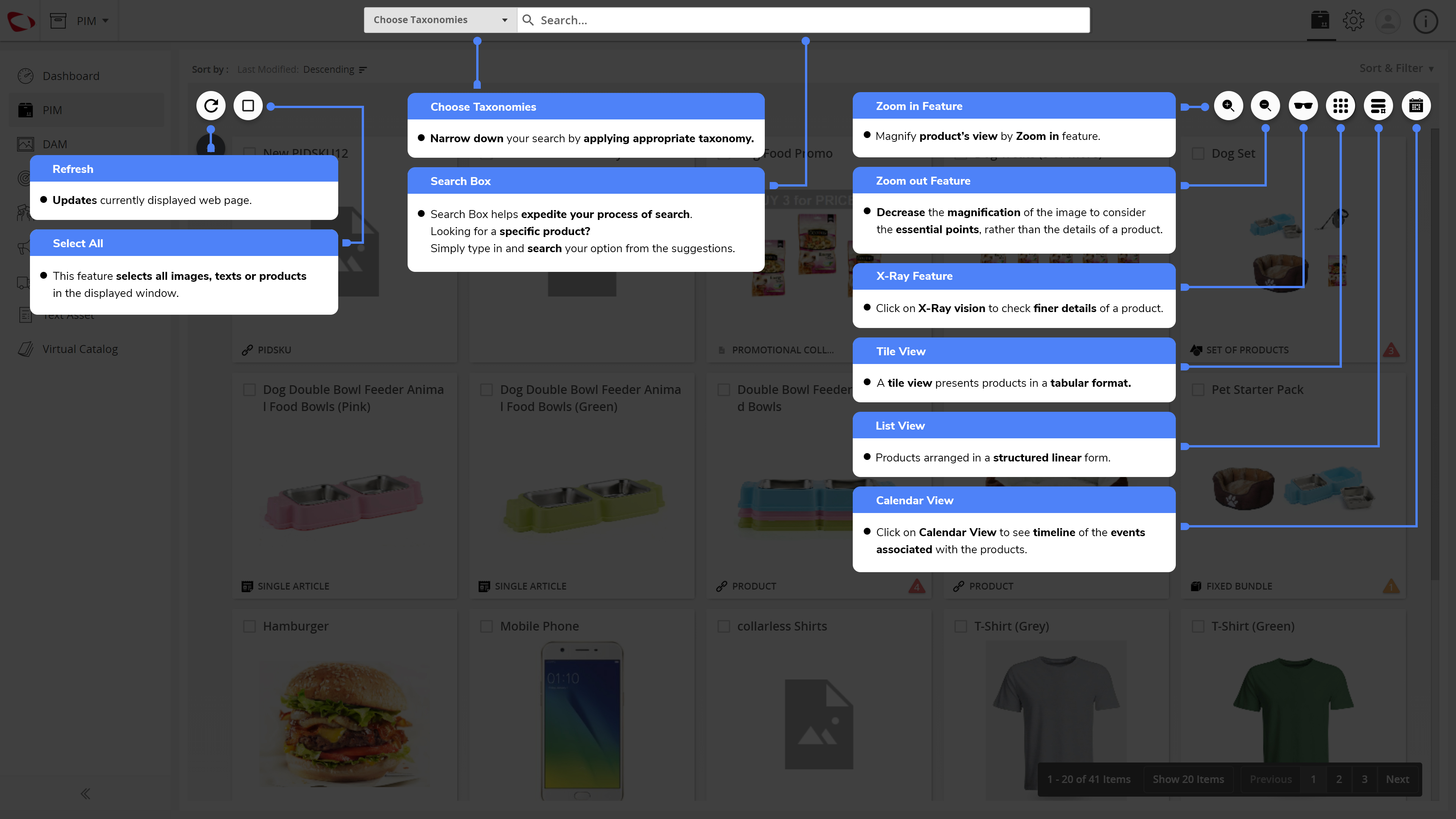The width and height of the screenshot is (1456, 819).
Task: Click the '1 - 20 of 41 Items' text
Action: [x=1089, y=779]
